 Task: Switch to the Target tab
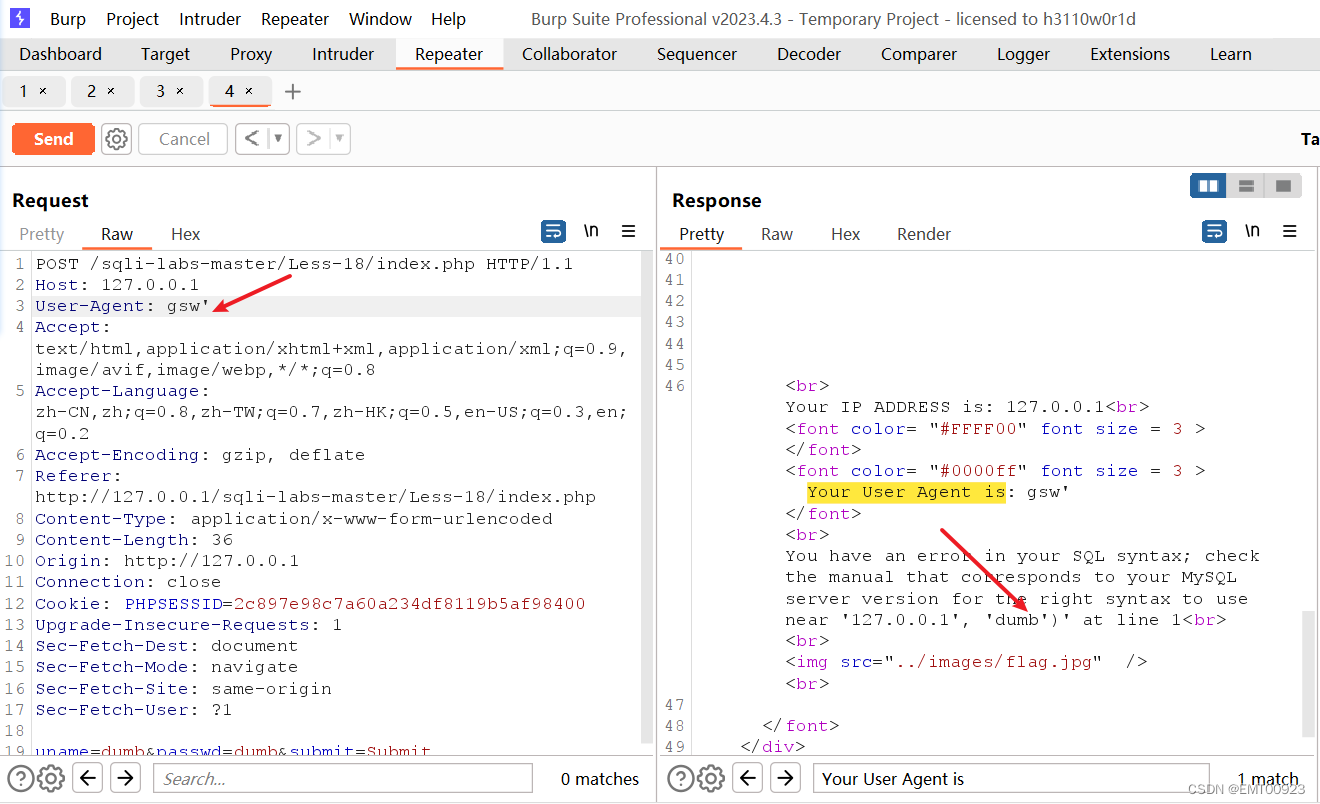[x=165, y=54]
